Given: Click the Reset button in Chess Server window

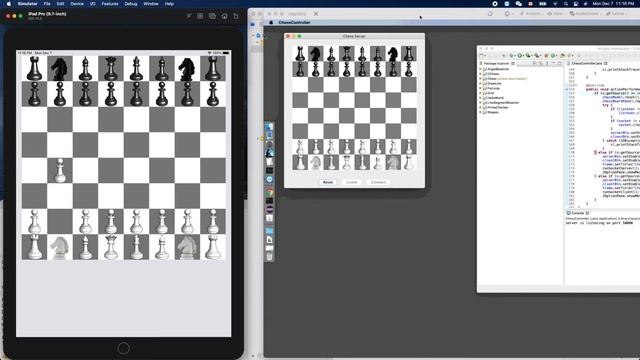Looking at the screenshot, I should 328,182.
